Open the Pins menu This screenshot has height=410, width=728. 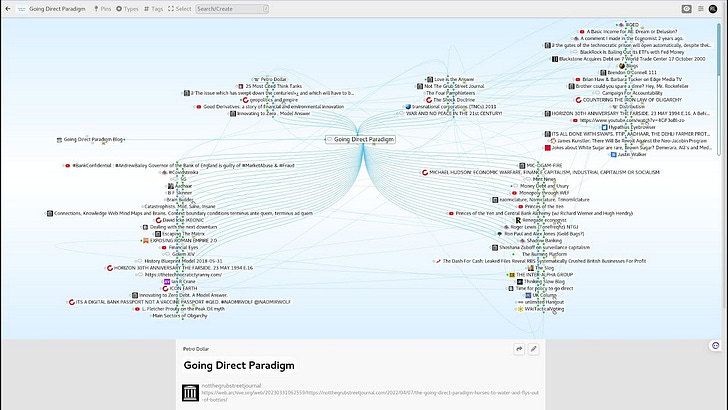click(x=103, y=9)
